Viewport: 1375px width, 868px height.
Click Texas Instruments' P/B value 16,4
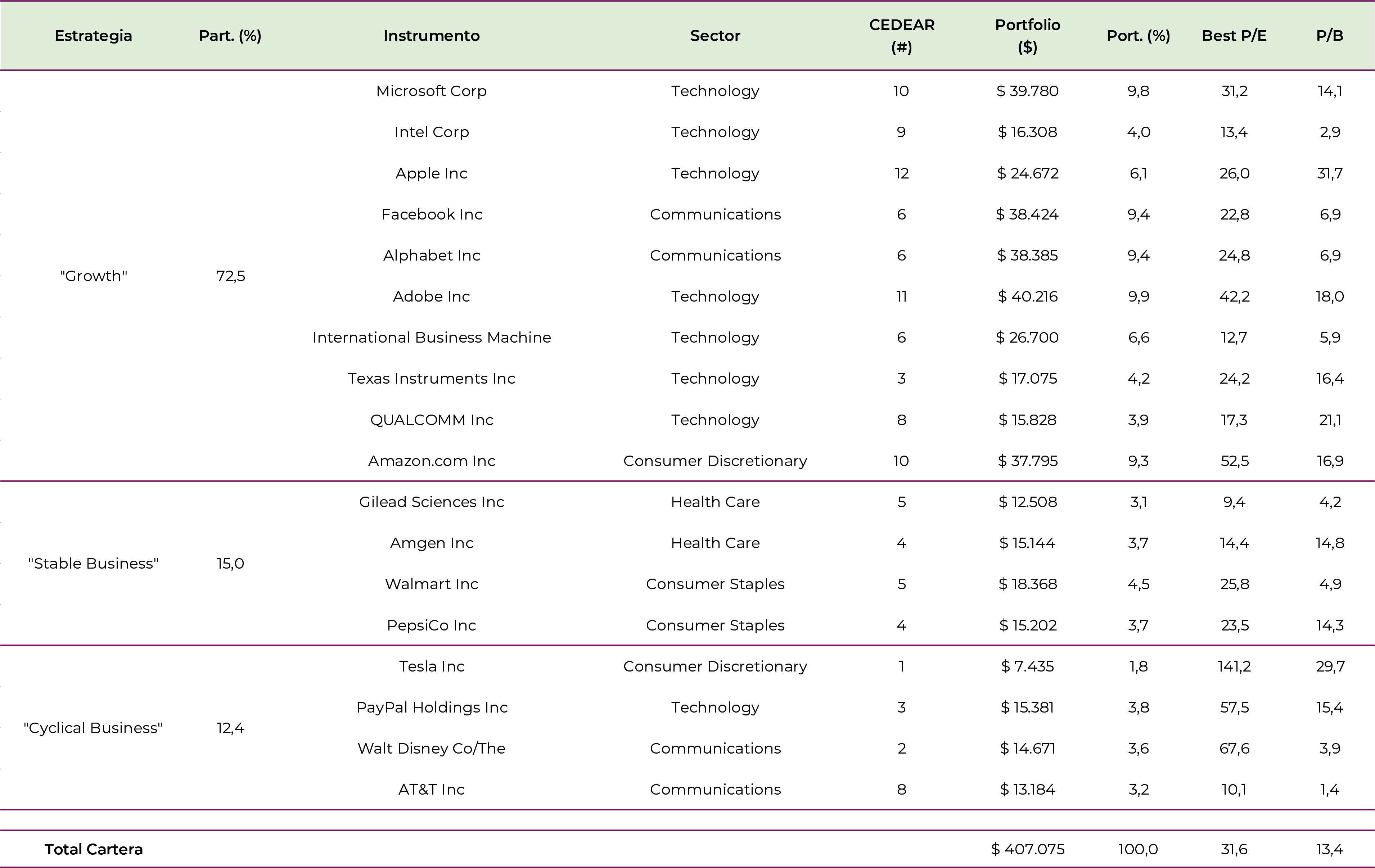point(1329,379)
